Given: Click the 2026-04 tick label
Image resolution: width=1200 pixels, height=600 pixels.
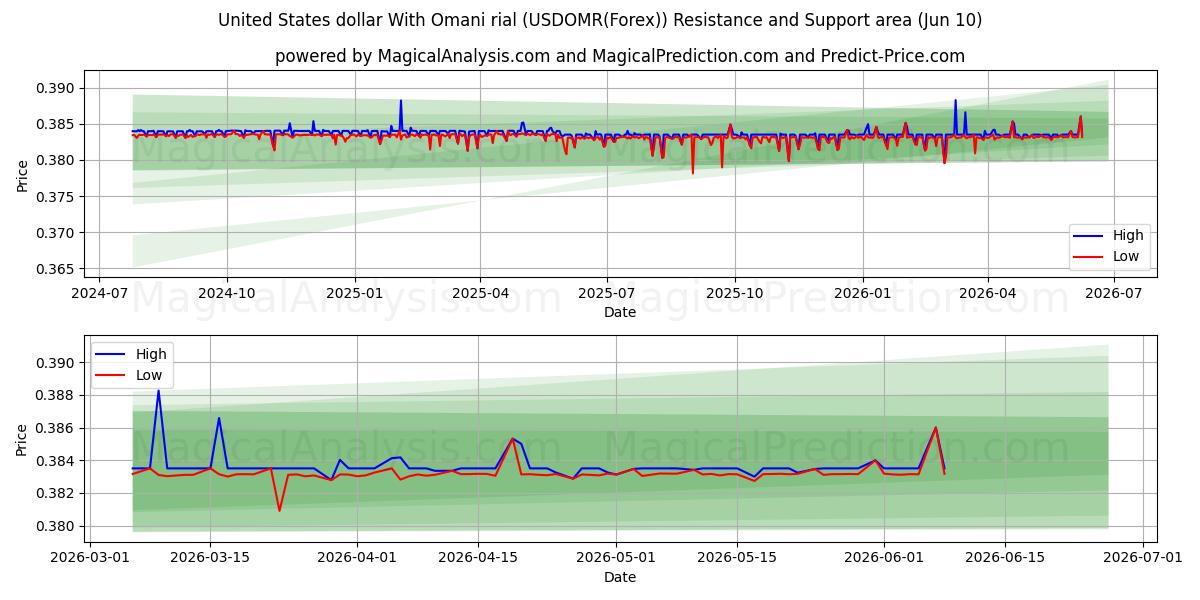Looking at the screenshot, I should (988, 293).
